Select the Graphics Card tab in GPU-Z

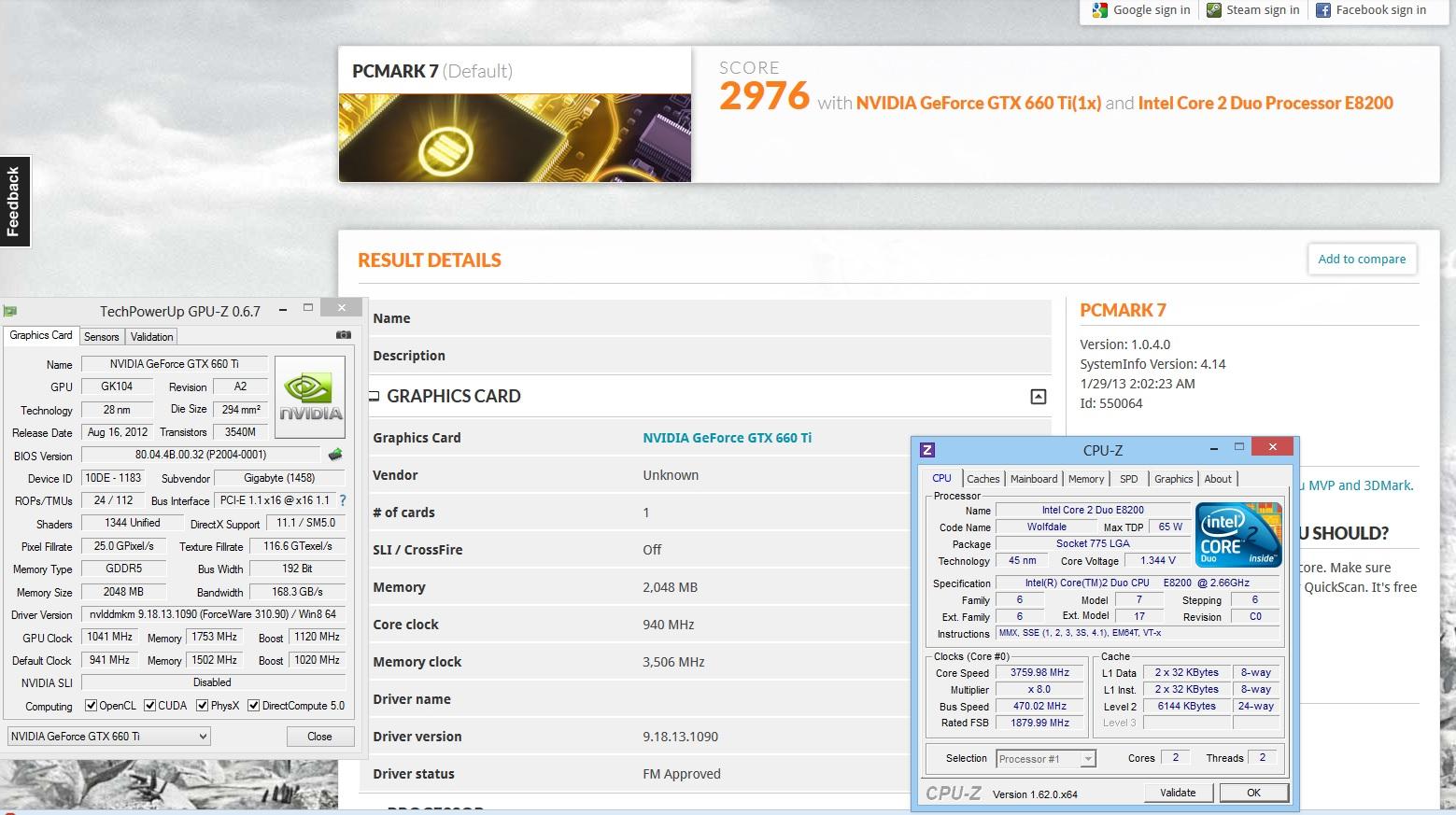40,335
